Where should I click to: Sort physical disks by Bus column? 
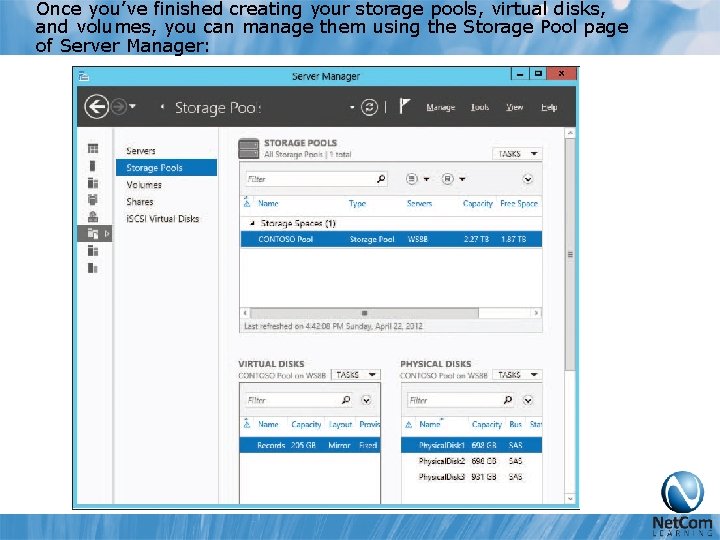point(515,425)
